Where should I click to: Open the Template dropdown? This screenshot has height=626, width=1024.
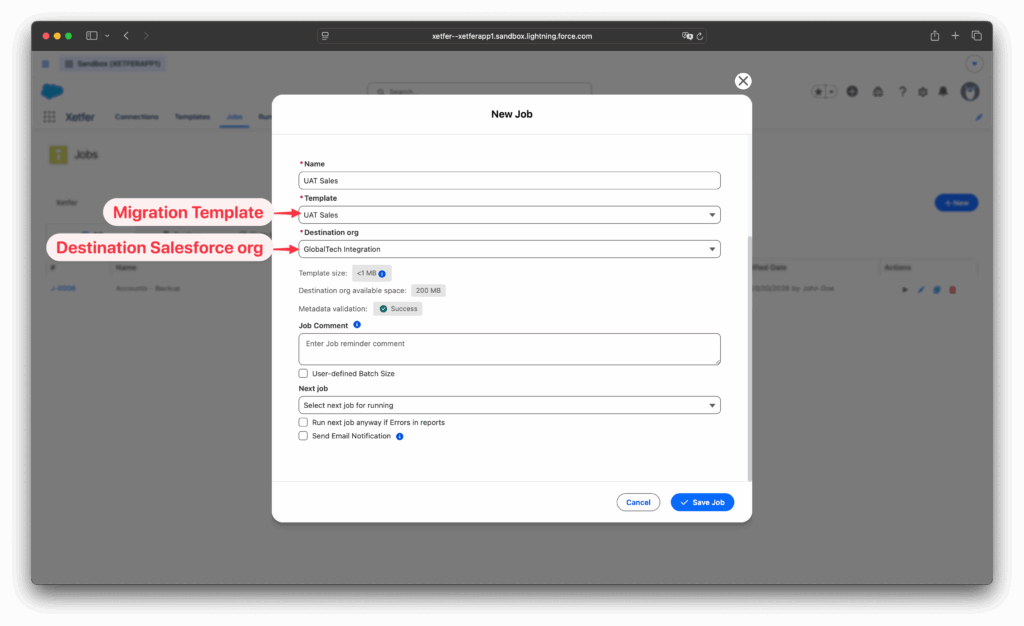point(509,215)
